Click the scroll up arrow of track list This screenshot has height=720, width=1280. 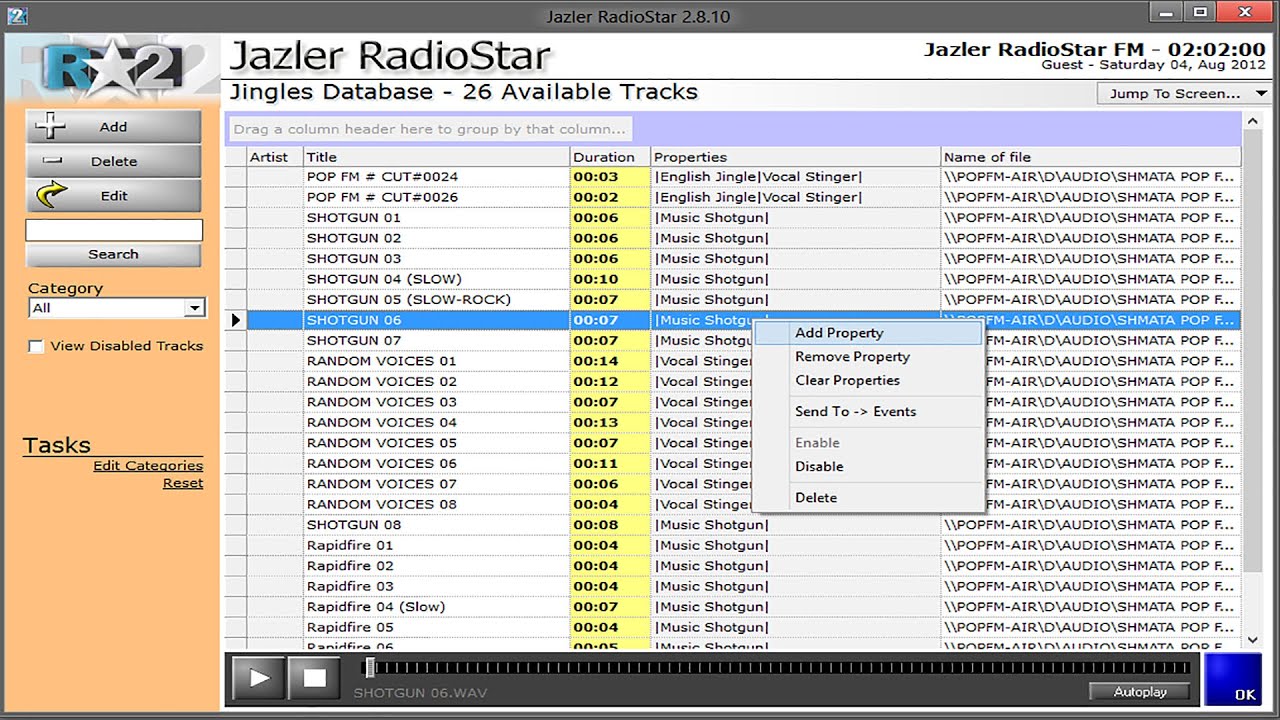coord(1253,122)
